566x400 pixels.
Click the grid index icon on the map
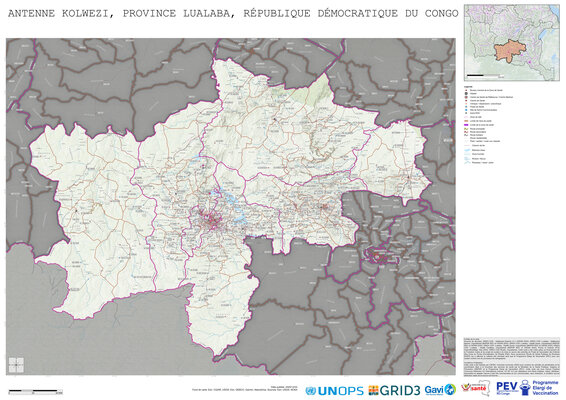coord(16,365)
